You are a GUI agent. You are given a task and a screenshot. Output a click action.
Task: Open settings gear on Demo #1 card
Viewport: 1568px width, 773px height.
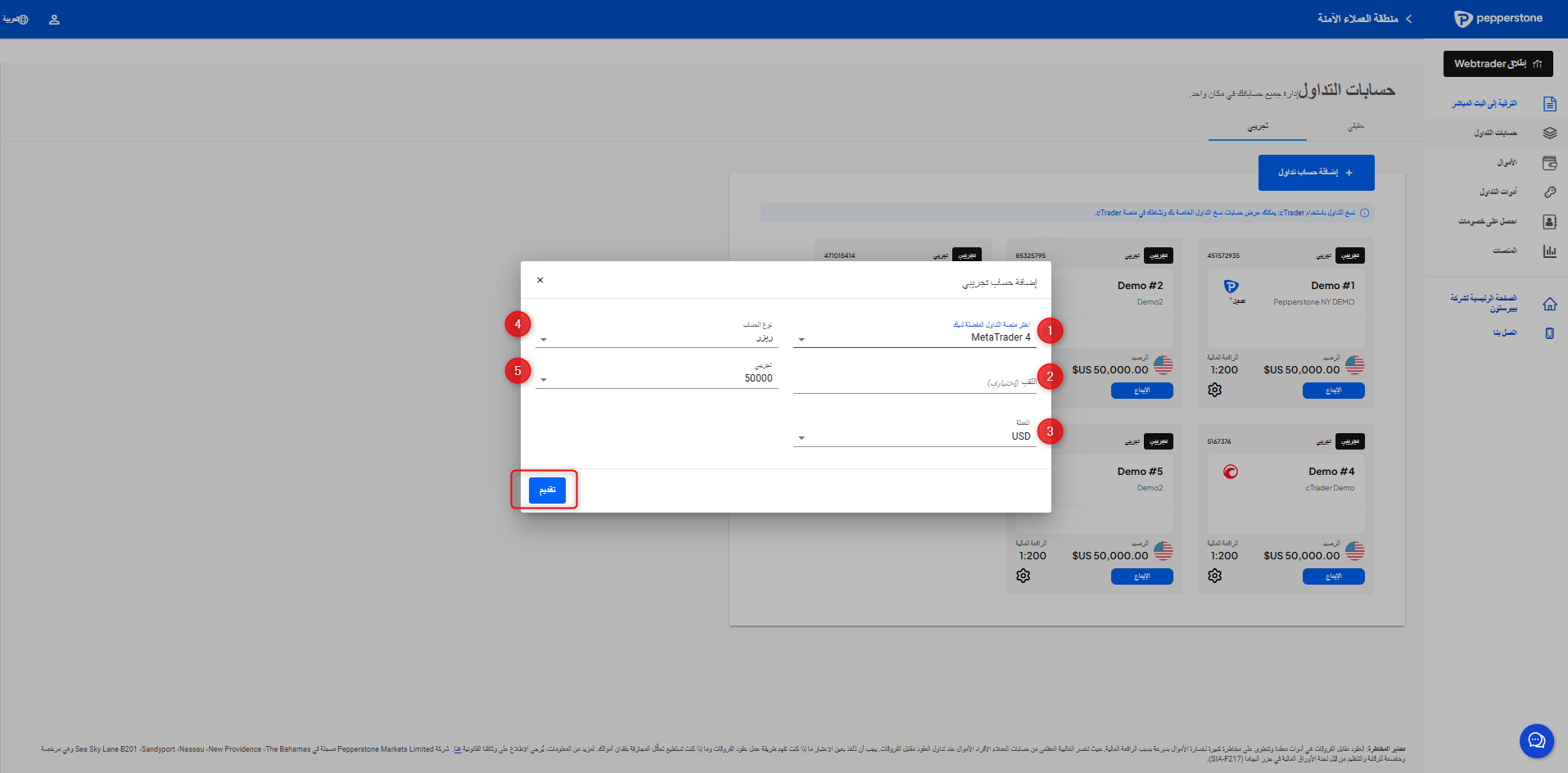tap(1214, 390)
